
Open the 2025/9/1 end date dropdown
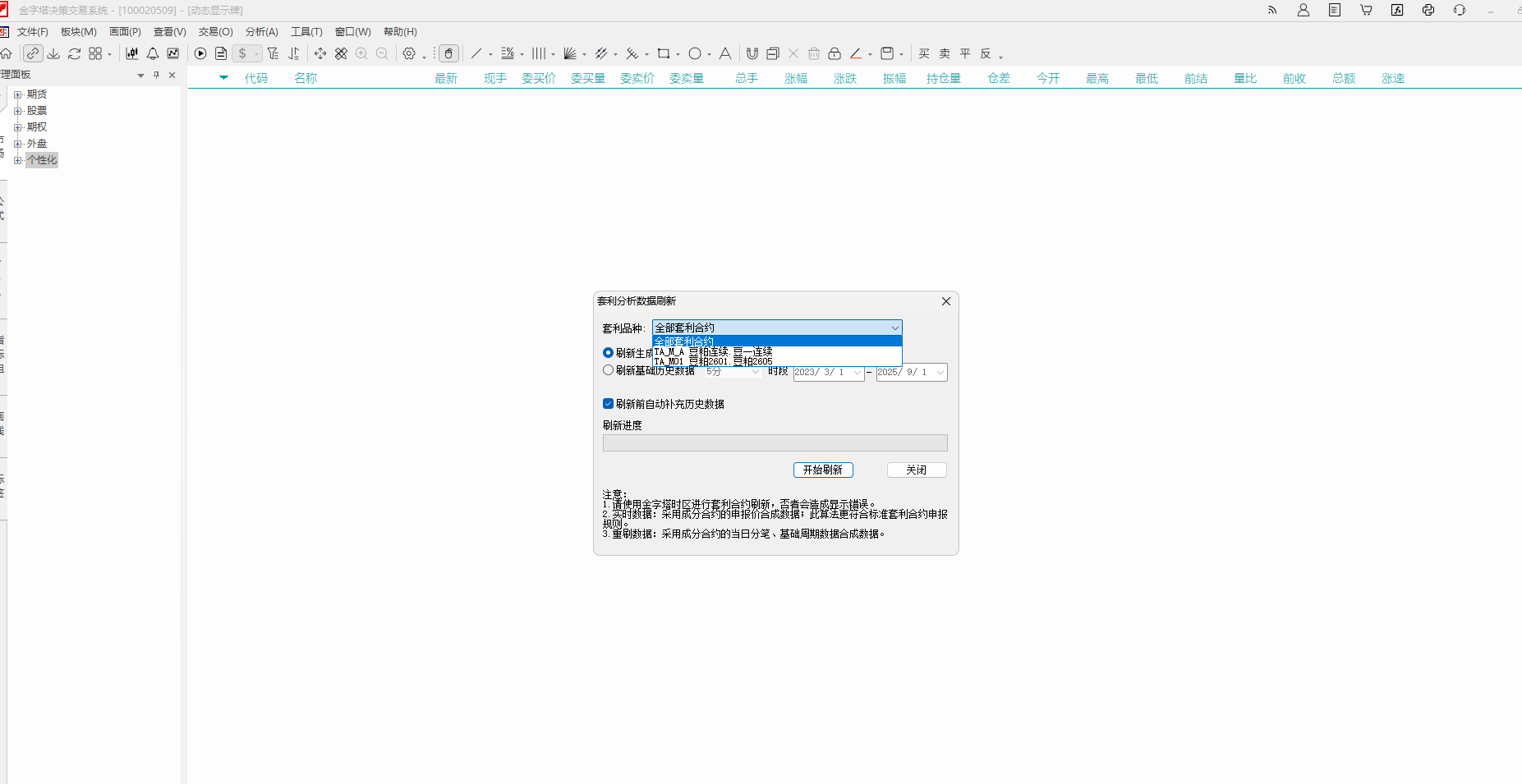tap(940, 373)
